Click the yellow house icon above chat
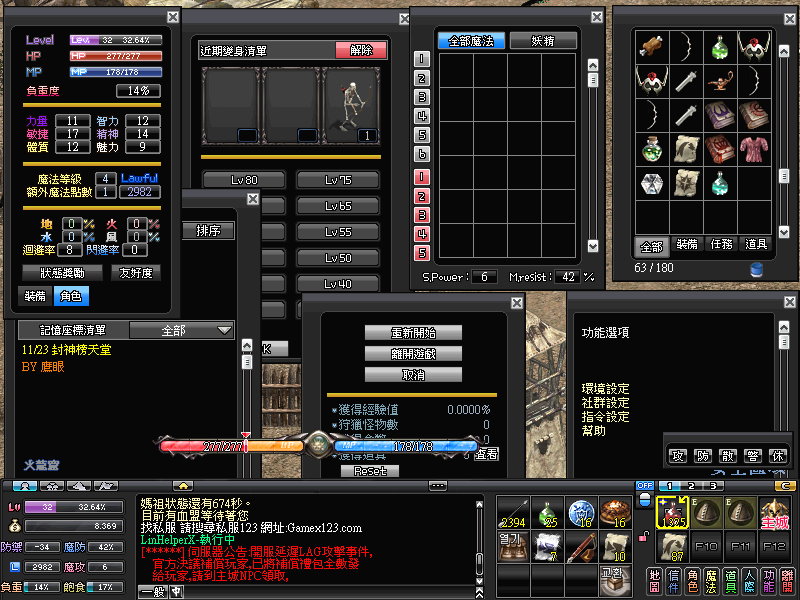This screenshot has width=800, height=600. pyautogui.click(x=183, y=486)
